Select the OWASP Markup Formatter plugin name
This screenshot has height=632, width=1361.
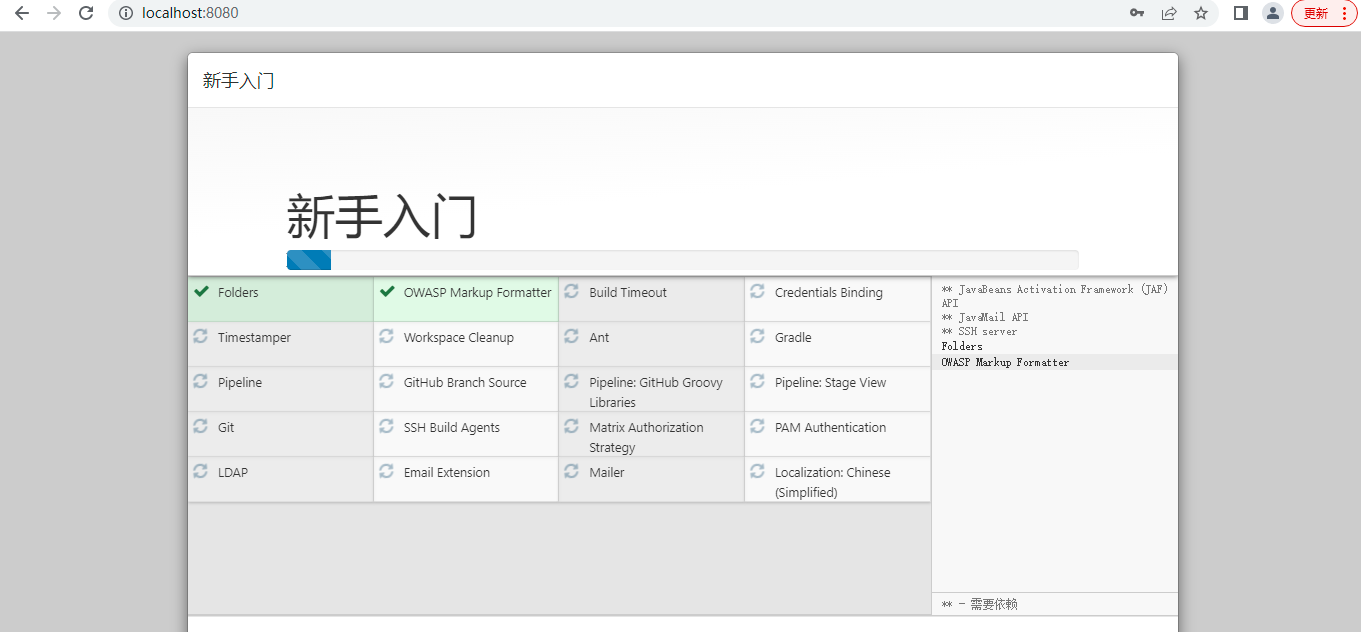(477, 293)
